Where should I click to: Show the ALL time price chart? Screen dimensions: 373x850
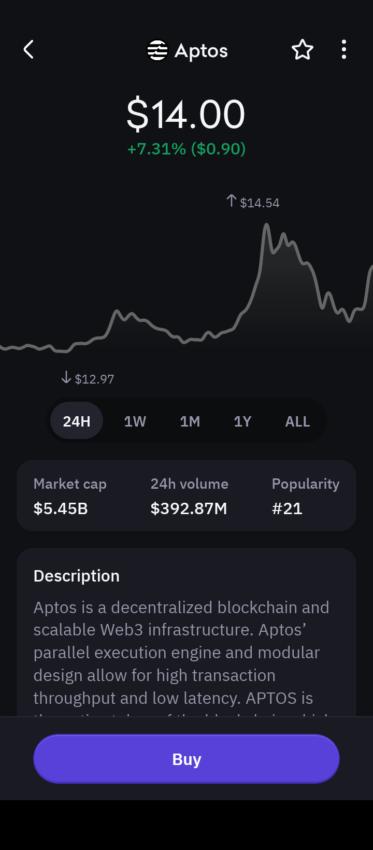[297, 421]
